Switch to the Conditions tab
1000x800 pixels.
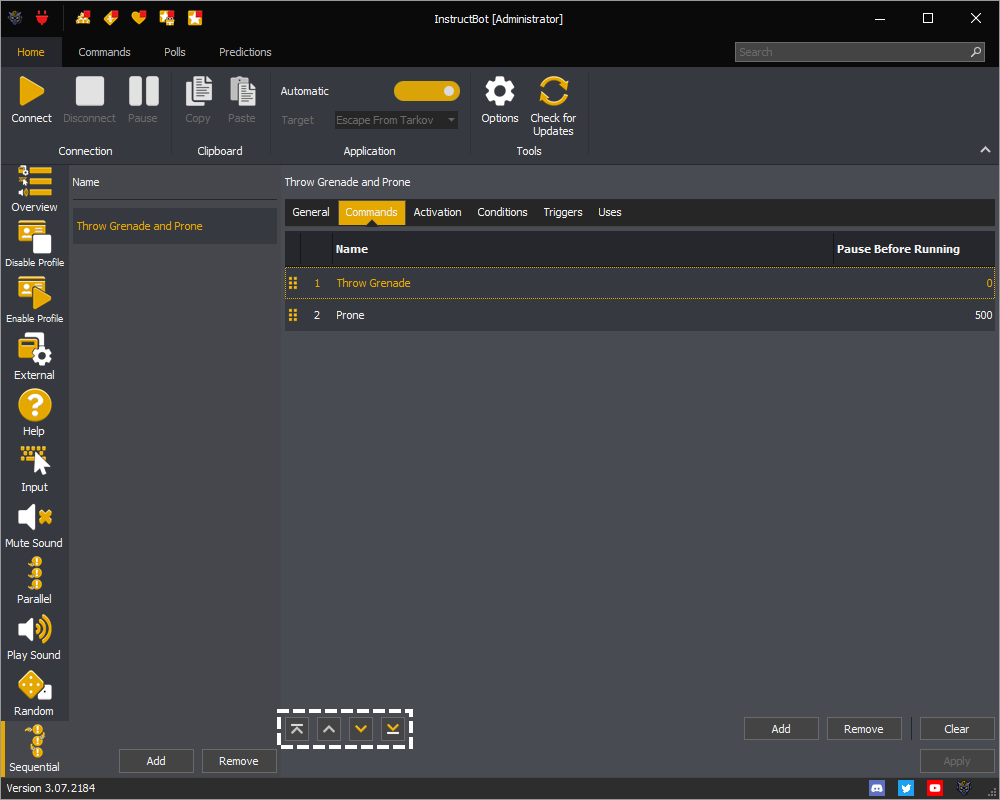tap(503, 212)
